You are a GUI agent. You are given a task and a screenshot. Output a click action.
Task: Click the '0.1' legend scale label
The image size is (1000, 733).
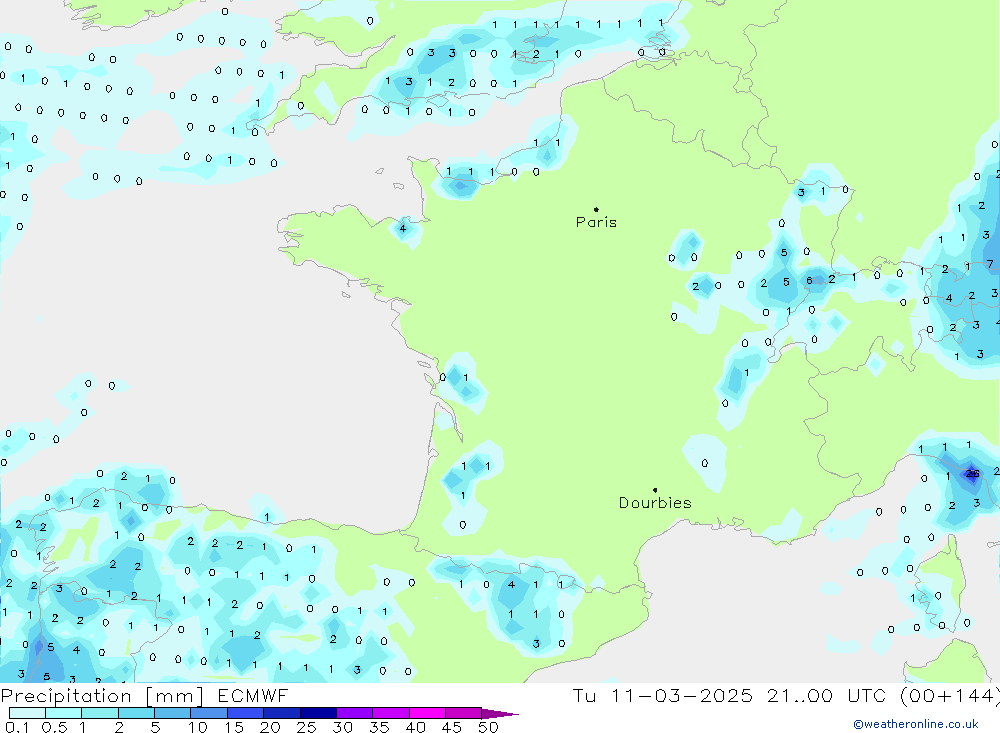17,727
